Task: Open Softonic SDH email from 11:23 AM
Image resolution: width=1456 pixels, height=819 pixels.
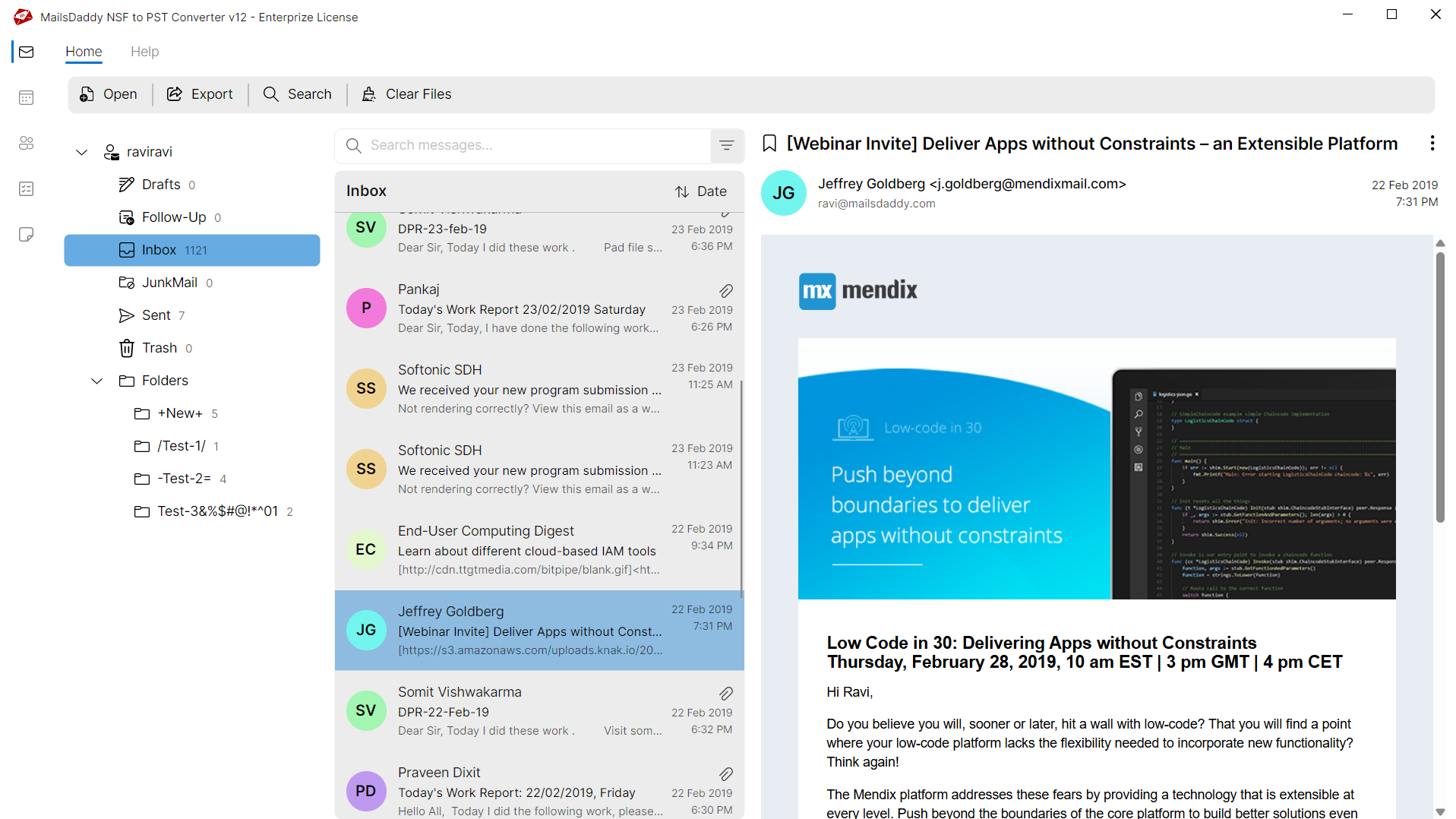Action: tap(539, 470)
